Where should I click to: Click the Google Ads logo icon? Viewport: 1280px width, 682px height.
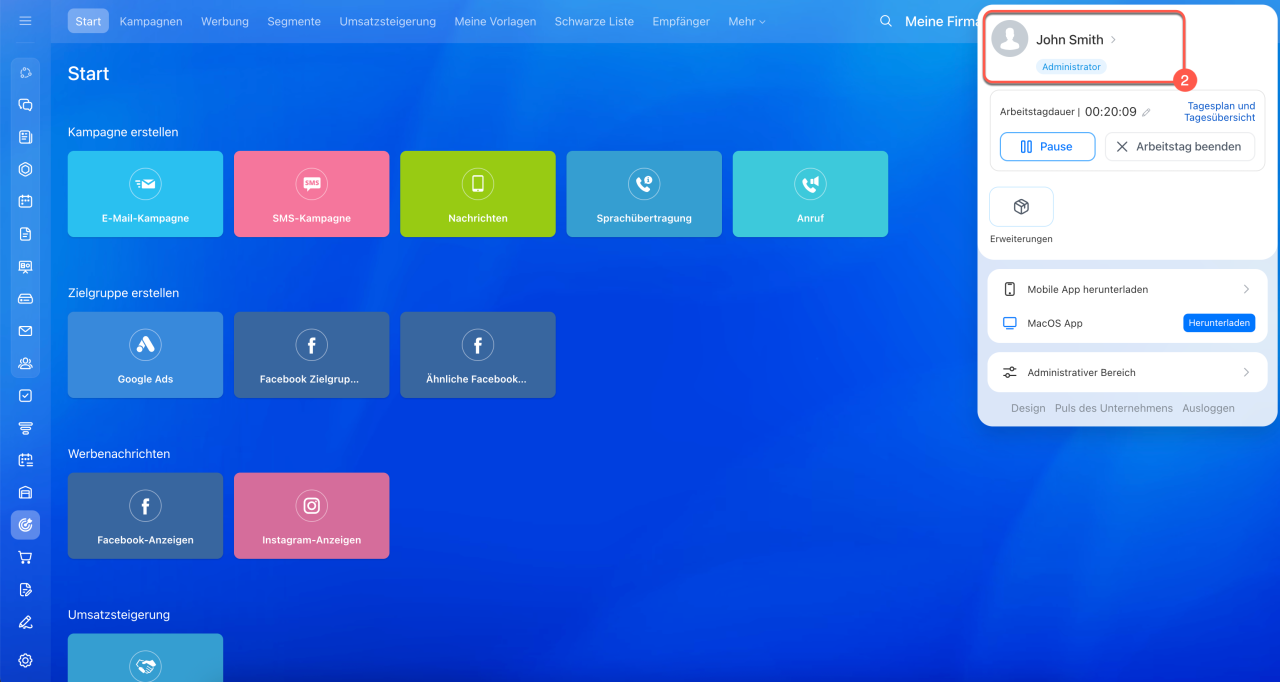tap(145, 345)
